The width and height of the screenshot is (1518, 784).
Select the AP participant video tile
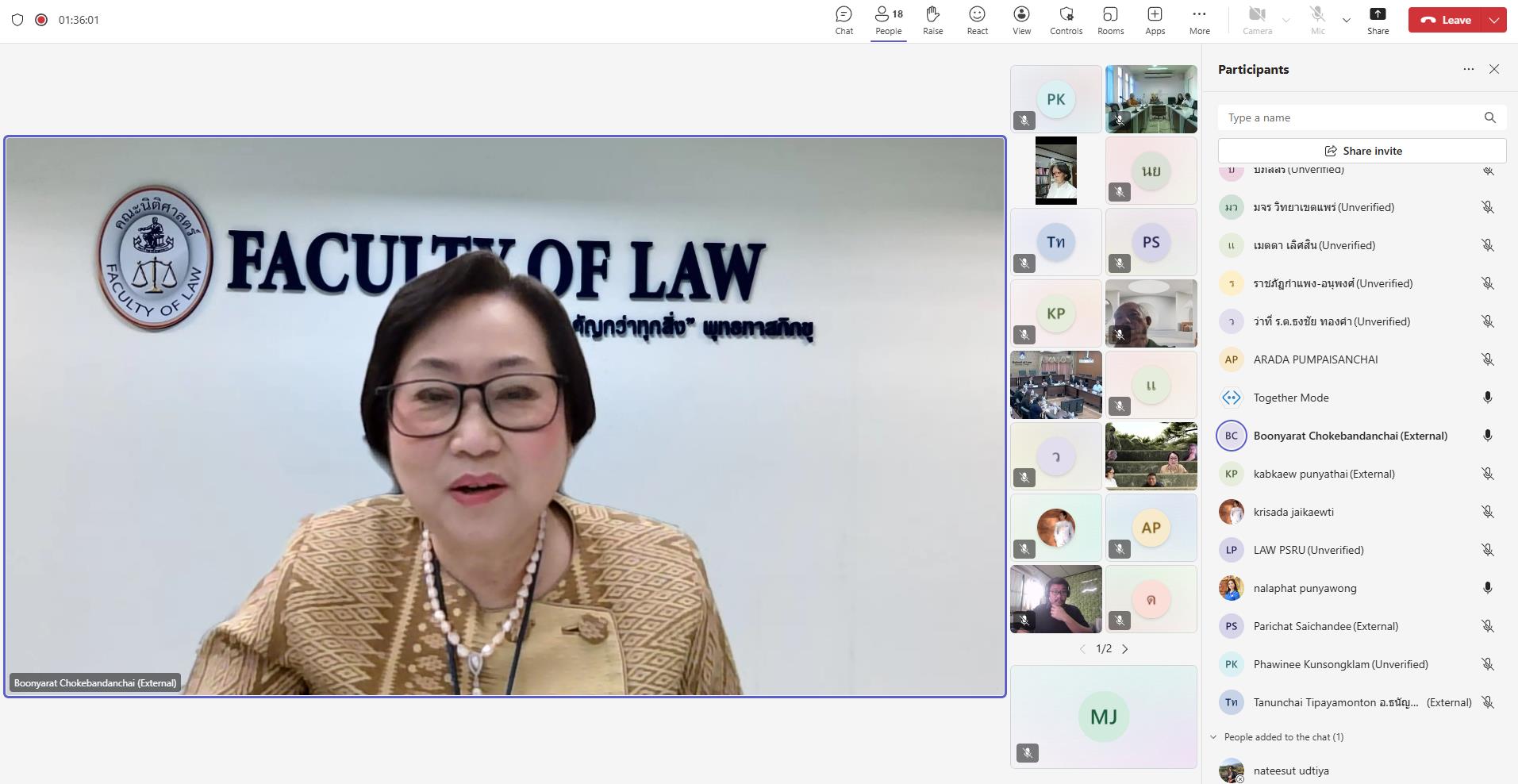click(x=1151, y=528)
